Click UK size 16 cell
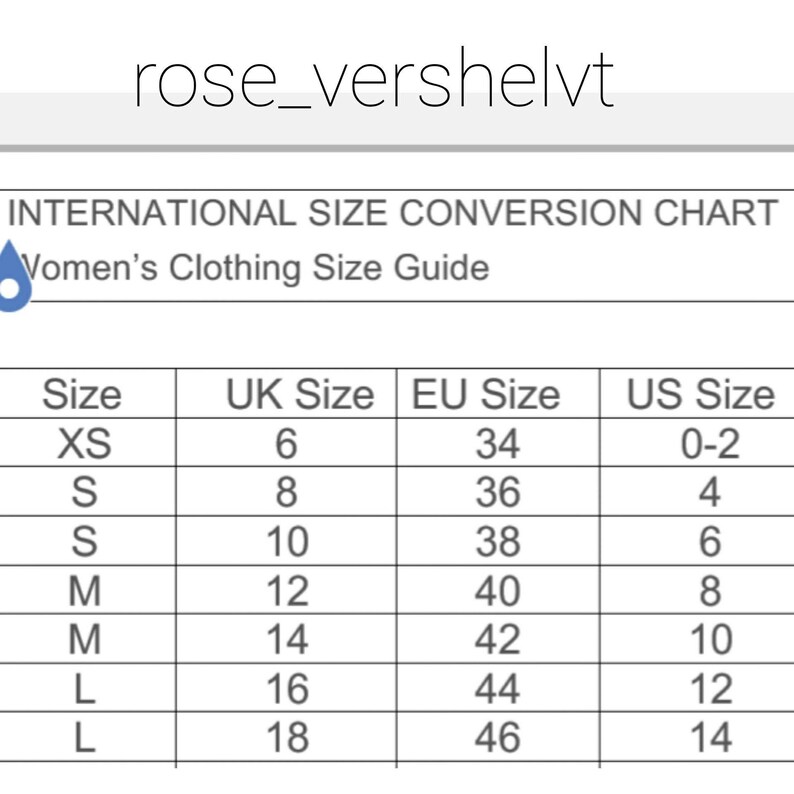Image resolution: width=794 pixels, height=794 pixels. coord(287,688)
